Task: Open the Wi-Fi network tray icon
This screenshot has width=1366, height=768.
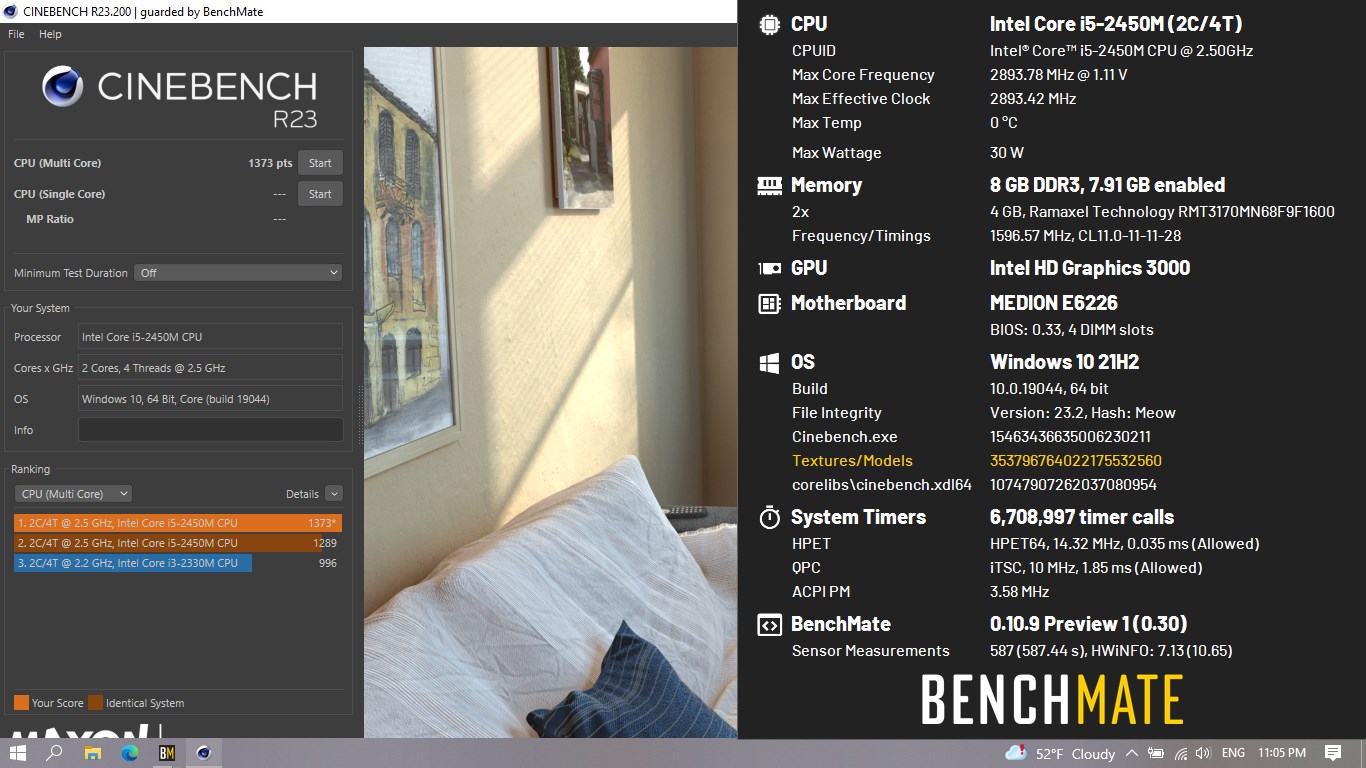Action: tap(1180, 753)
